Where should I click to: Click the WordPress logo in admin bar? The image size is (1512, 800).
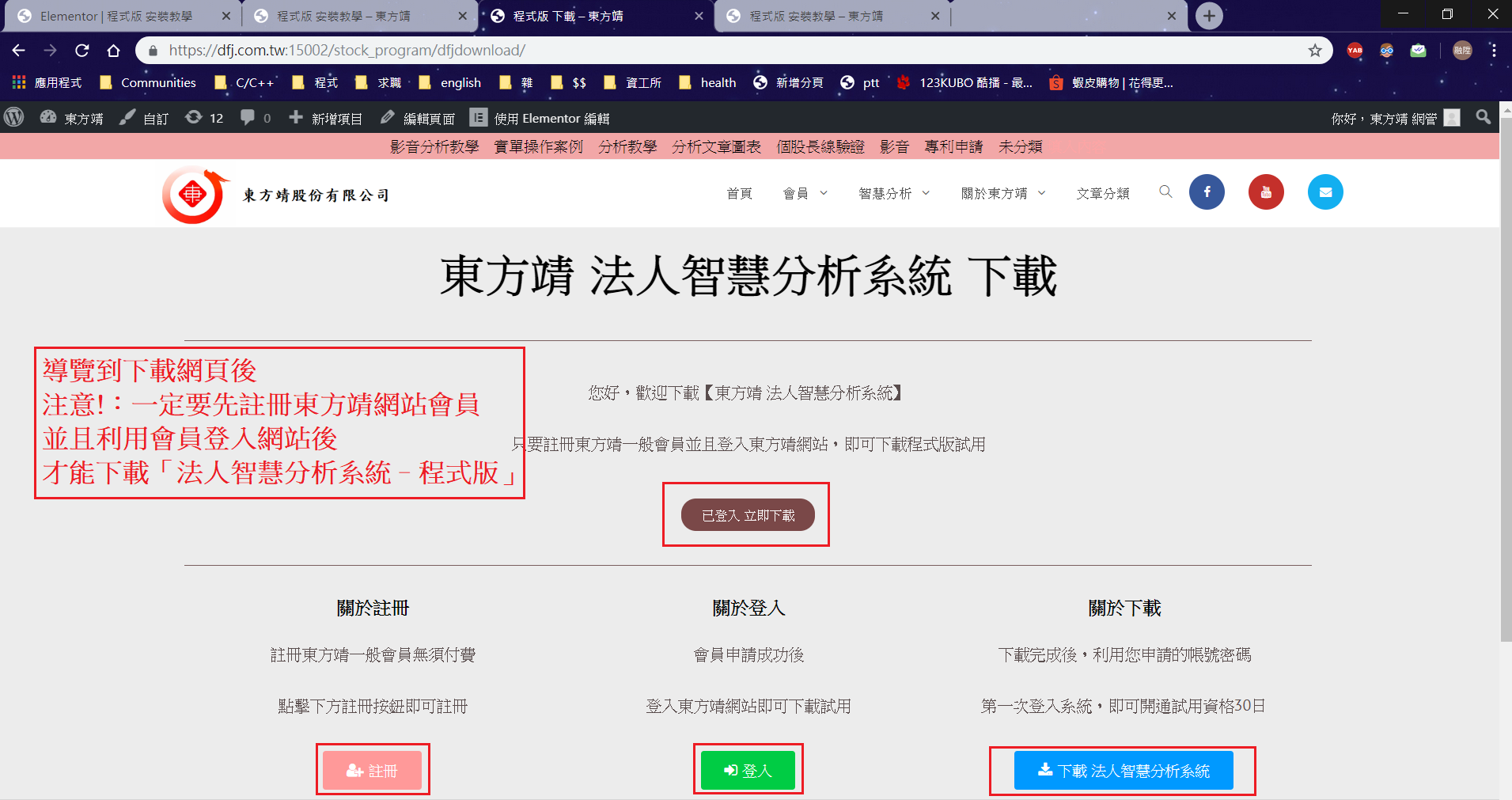tap(14, 118)
